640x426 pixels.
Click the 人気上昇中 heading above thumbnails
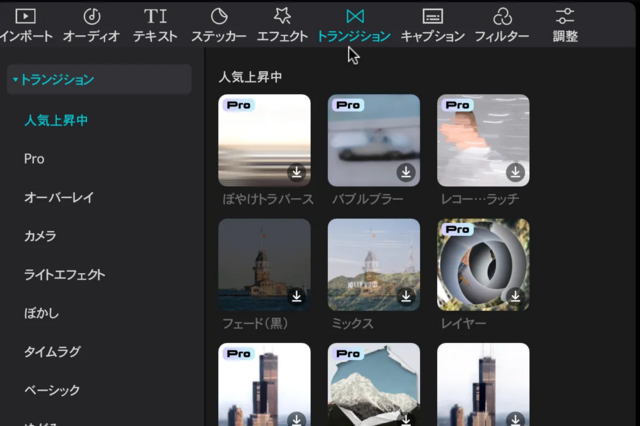pyautogui.click(x=250, y=77)
